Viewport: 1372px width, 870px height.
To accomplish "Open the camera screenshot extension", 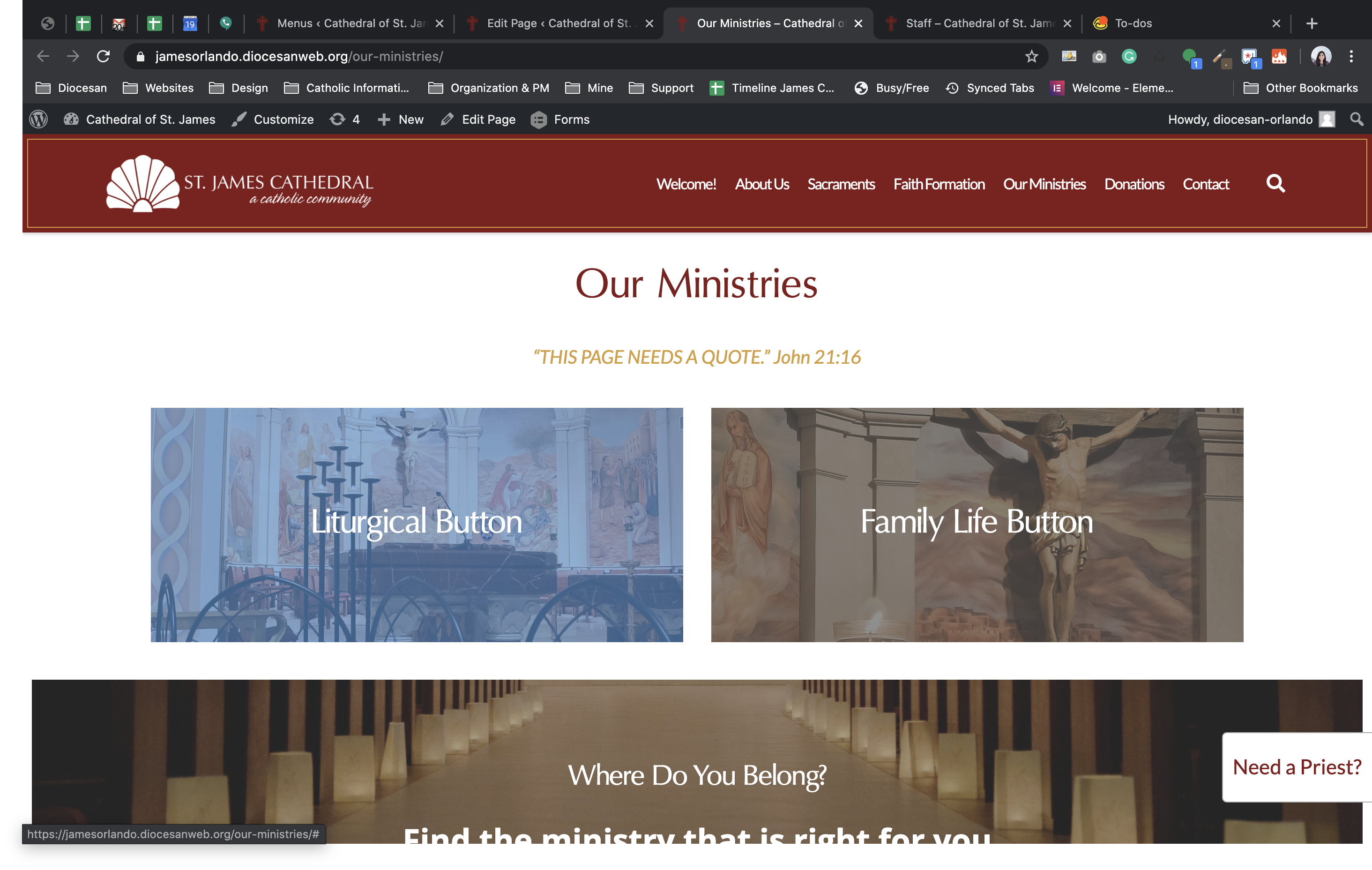I will 1099,56.
